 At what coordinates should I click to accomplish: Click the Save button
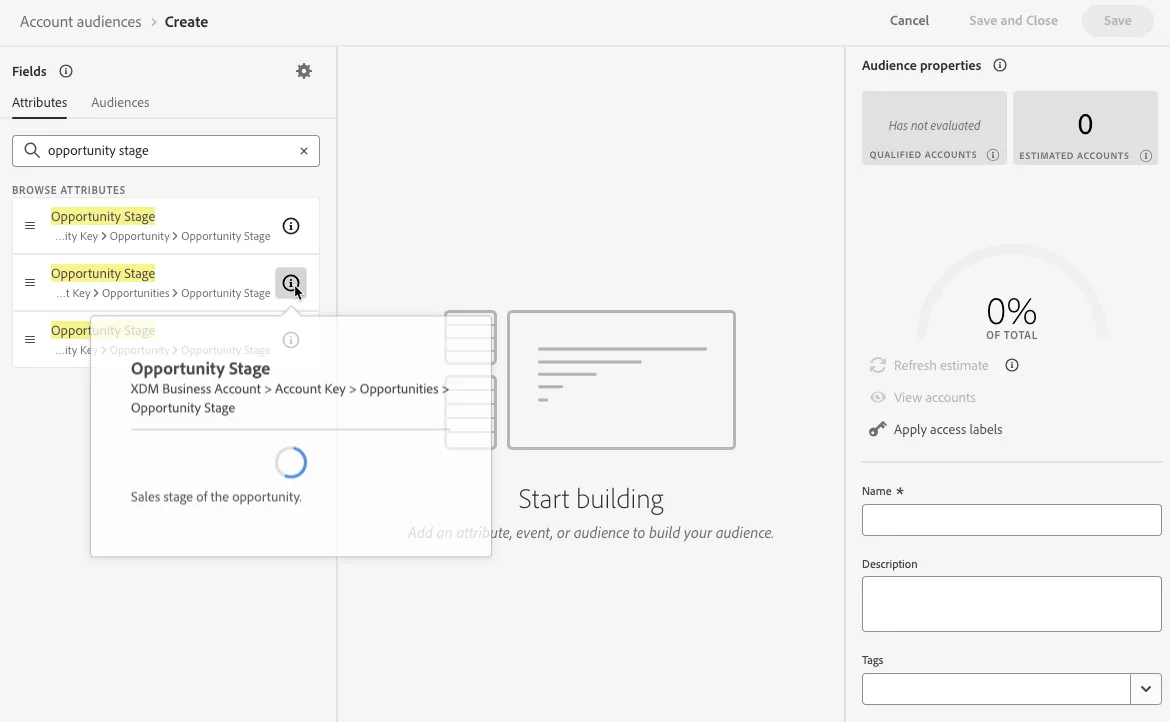click(x=1118, y=21)
